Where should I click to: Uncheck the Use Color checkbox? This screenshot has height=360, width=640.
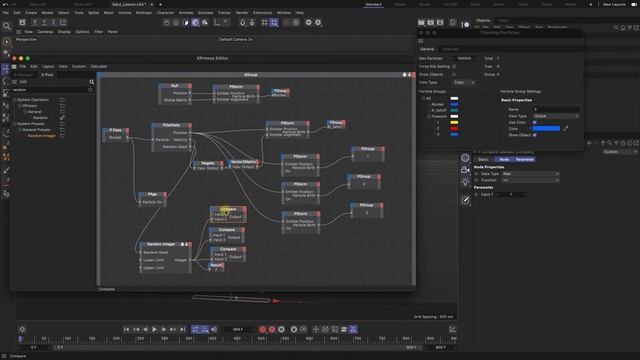click(x=535, y=122)
